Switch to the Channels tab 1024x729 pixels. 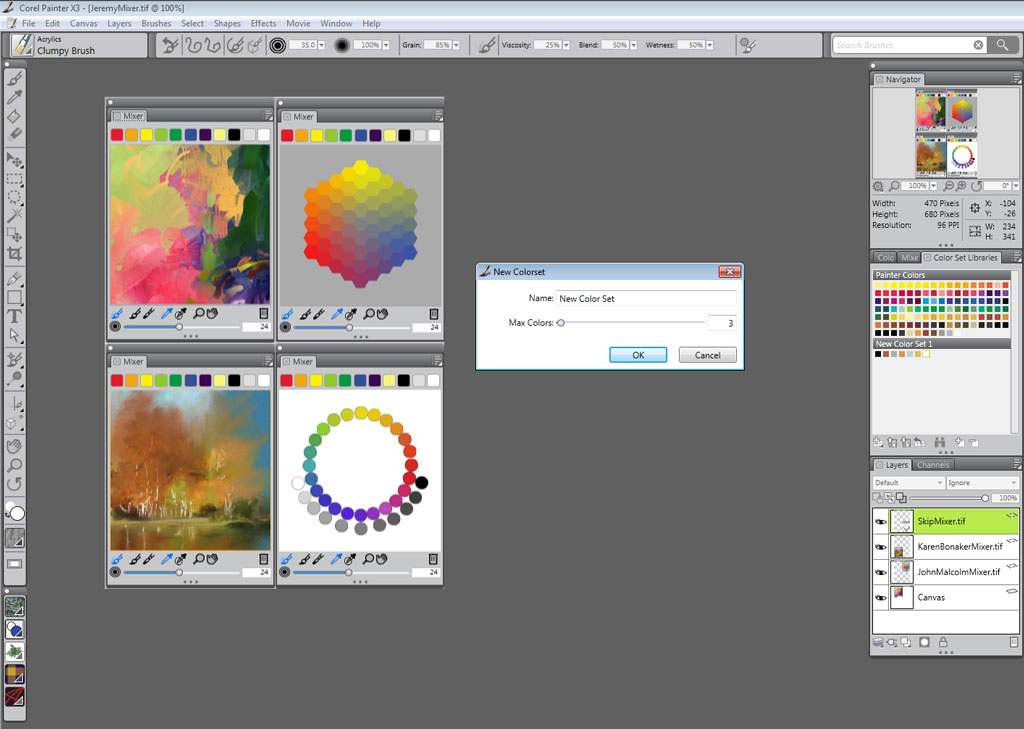[x=933, y=465]
